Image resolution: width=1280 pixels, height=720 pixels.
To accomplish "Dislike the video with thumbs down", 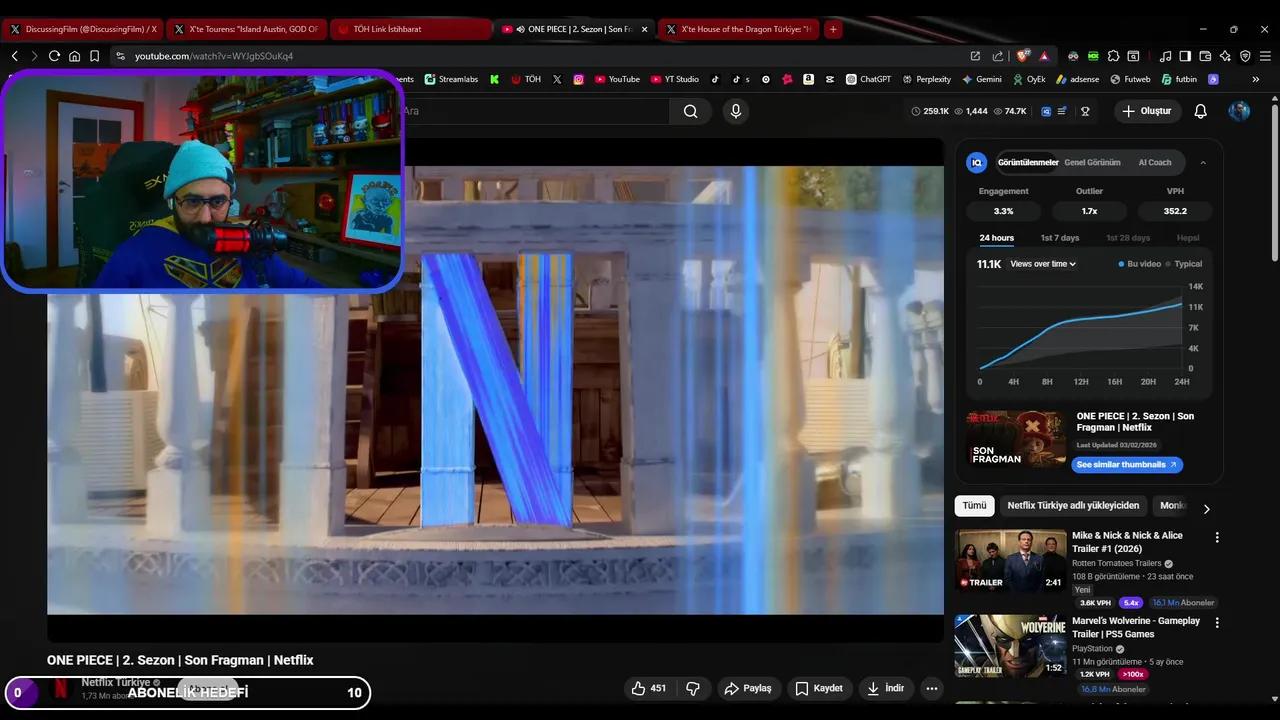I will click(x=692, y=688).
